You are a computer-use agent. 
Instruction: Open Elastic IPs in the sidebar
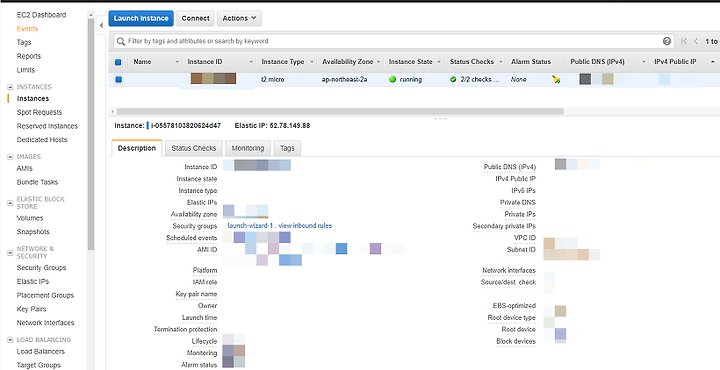point(33,281)
